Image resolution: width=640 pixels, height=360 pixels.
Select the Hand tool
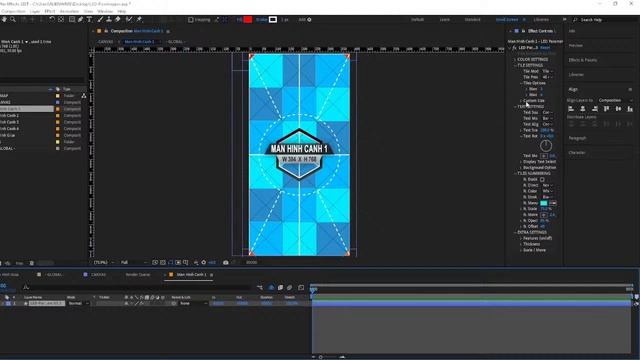coord(4,19)
